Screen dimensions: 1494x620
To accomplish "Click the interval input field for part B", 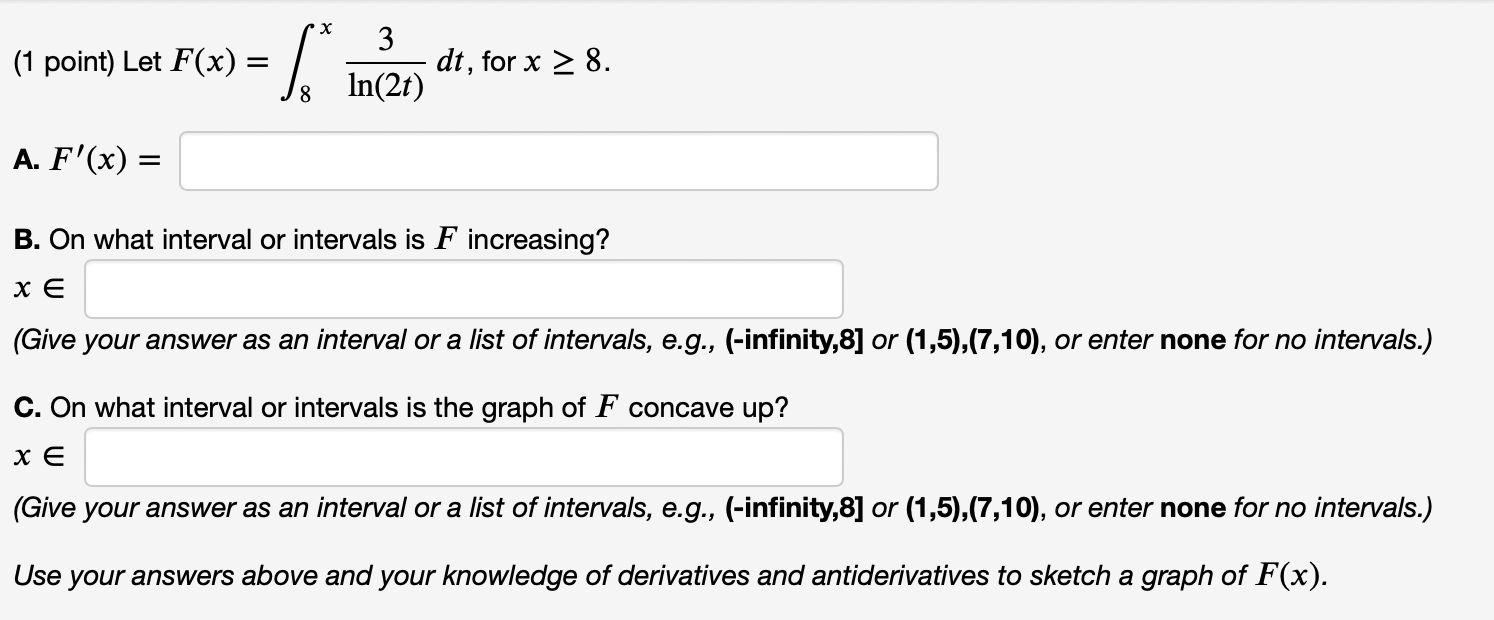I will click(463, 288).
